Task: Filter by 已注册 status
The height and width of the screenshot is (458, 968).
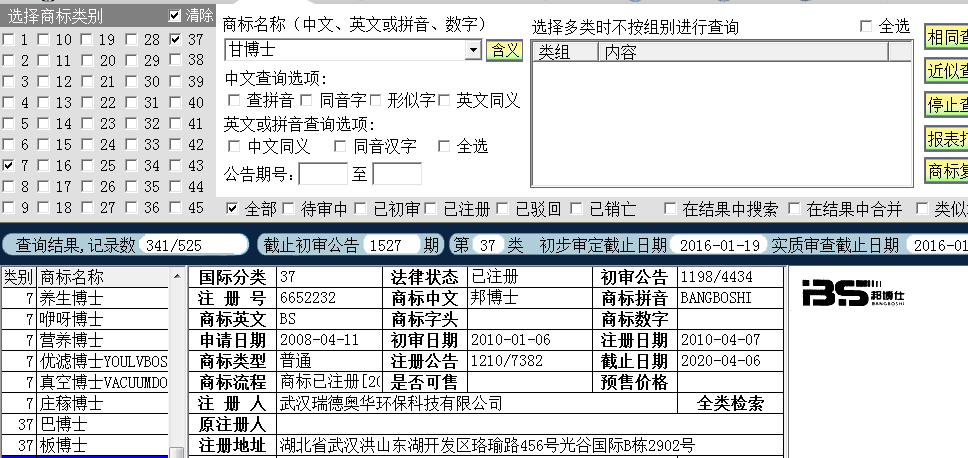Action: pyautogui.click(x=430, y=209)
